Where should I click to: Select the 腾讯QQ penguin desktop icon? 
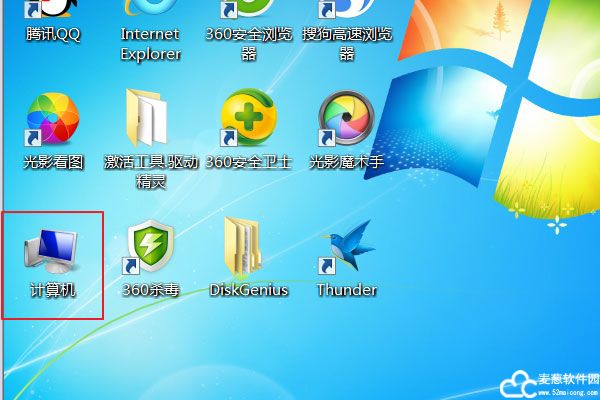point(53,10)
